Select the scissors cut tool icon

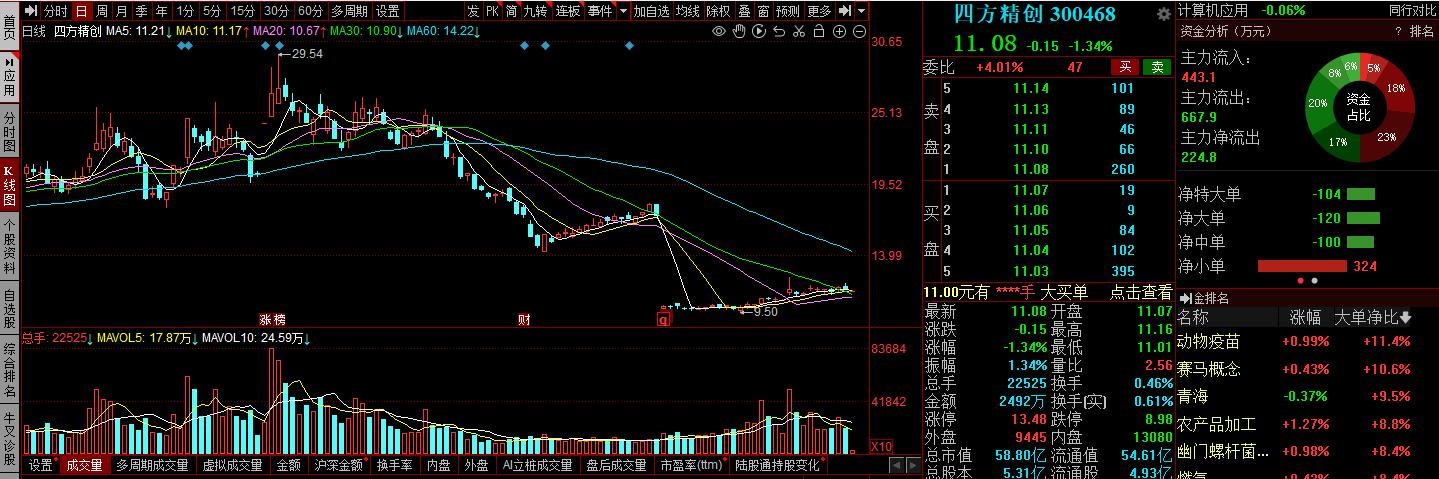click(800, 32)
